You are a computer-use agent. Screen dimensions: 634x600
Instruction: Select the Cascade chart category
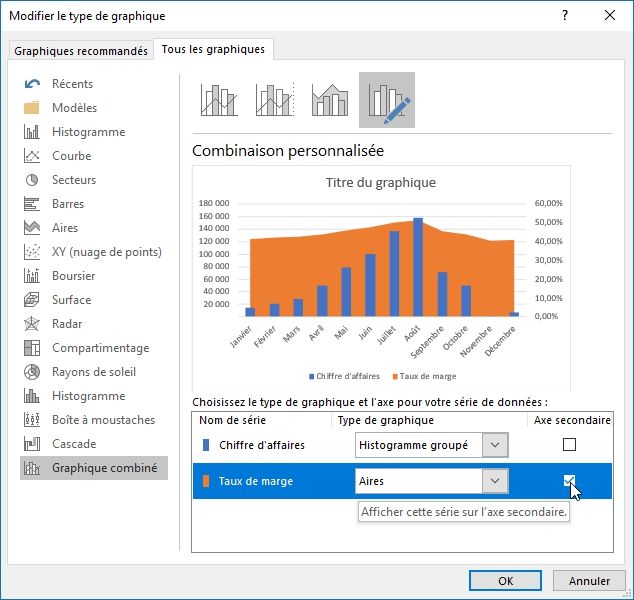pos(74,444)
